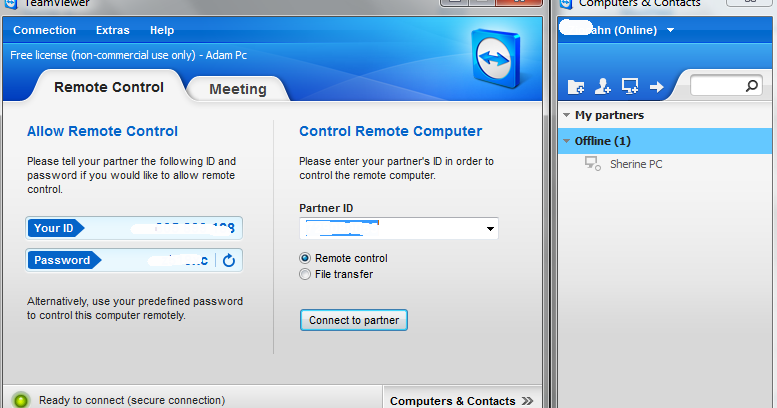The width and height of the screenshot is (777, 408).
Task: Open the Extras menu
Action: coord(112,30)
